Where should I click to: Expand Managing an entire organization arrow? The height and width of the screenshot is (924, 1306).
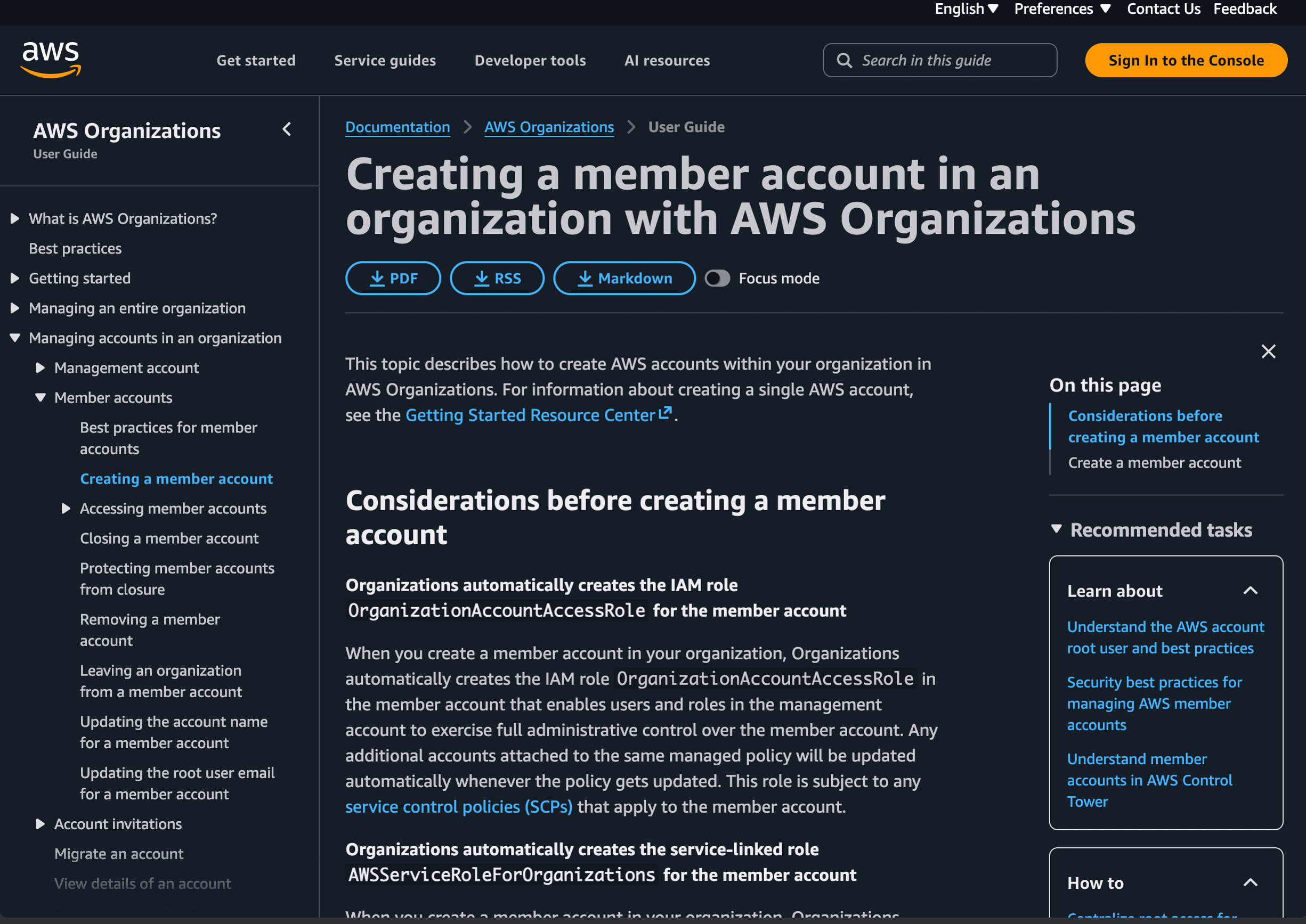pyautogui.click(x=15, y=308)
